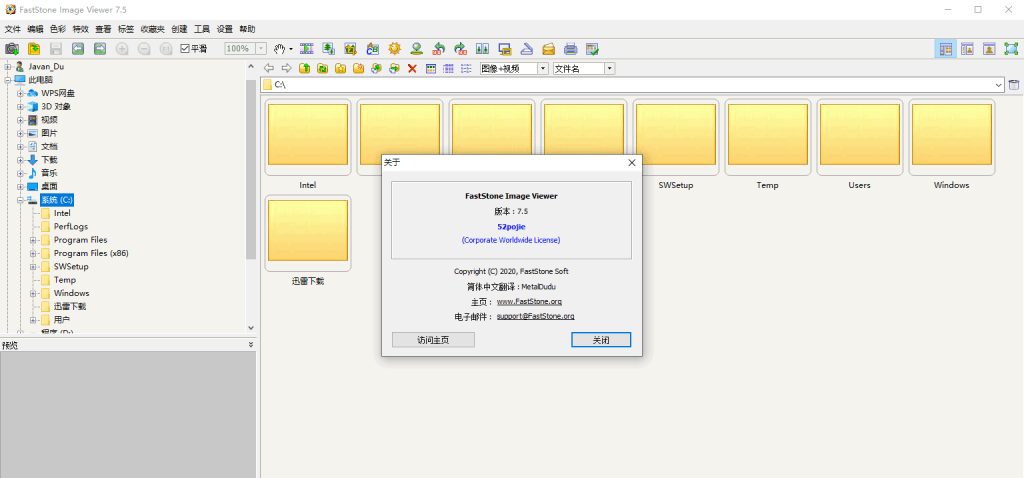Viewport: 1024px width, 478px height.
Task: Switch to windowed single-image view icon
Action: click(x=989, y=48)
